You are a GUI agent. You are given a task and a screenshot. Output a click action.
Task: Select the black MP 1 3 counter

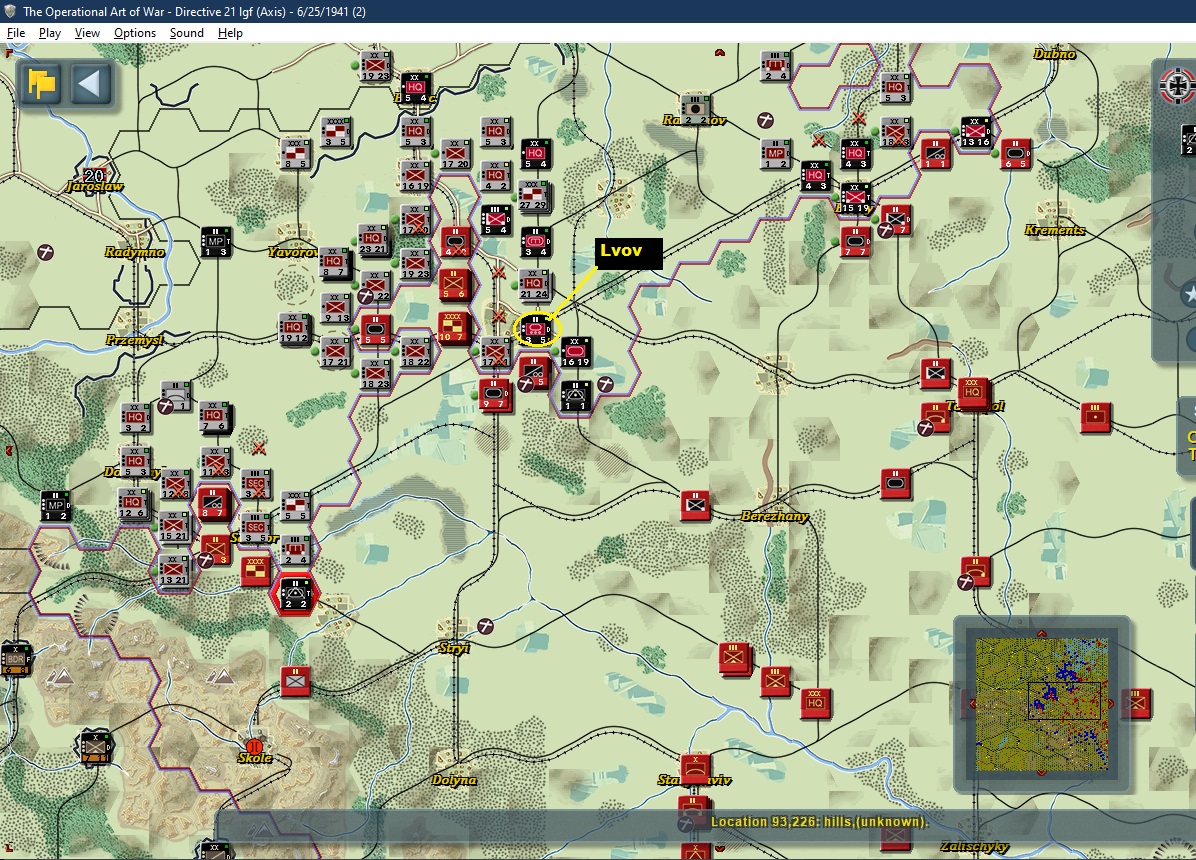coord(215,241)
